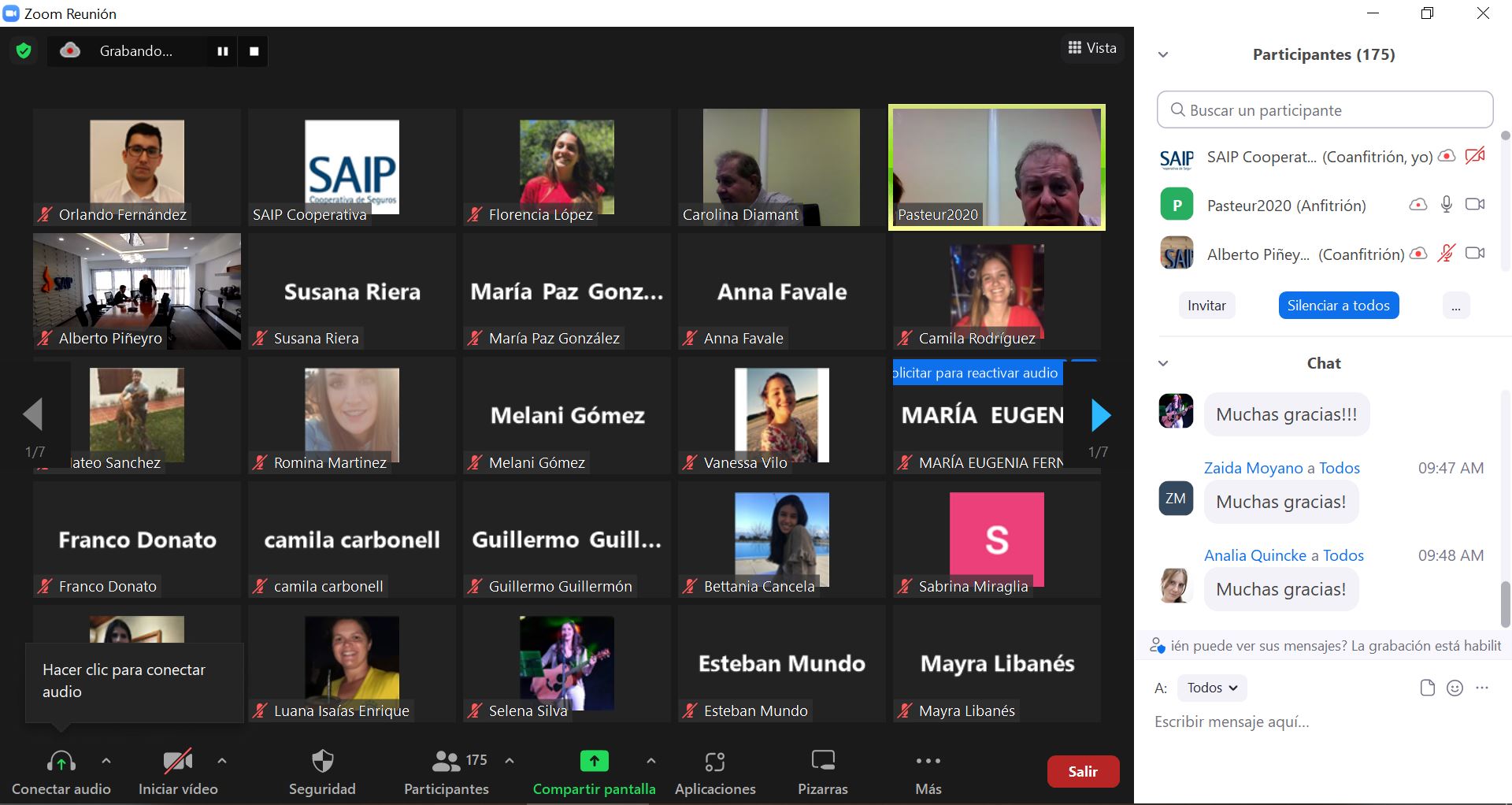The width and height of the screenshot is (1512, 805).
Task: Open the Seguridad shield icon
Action: point(322,762)
